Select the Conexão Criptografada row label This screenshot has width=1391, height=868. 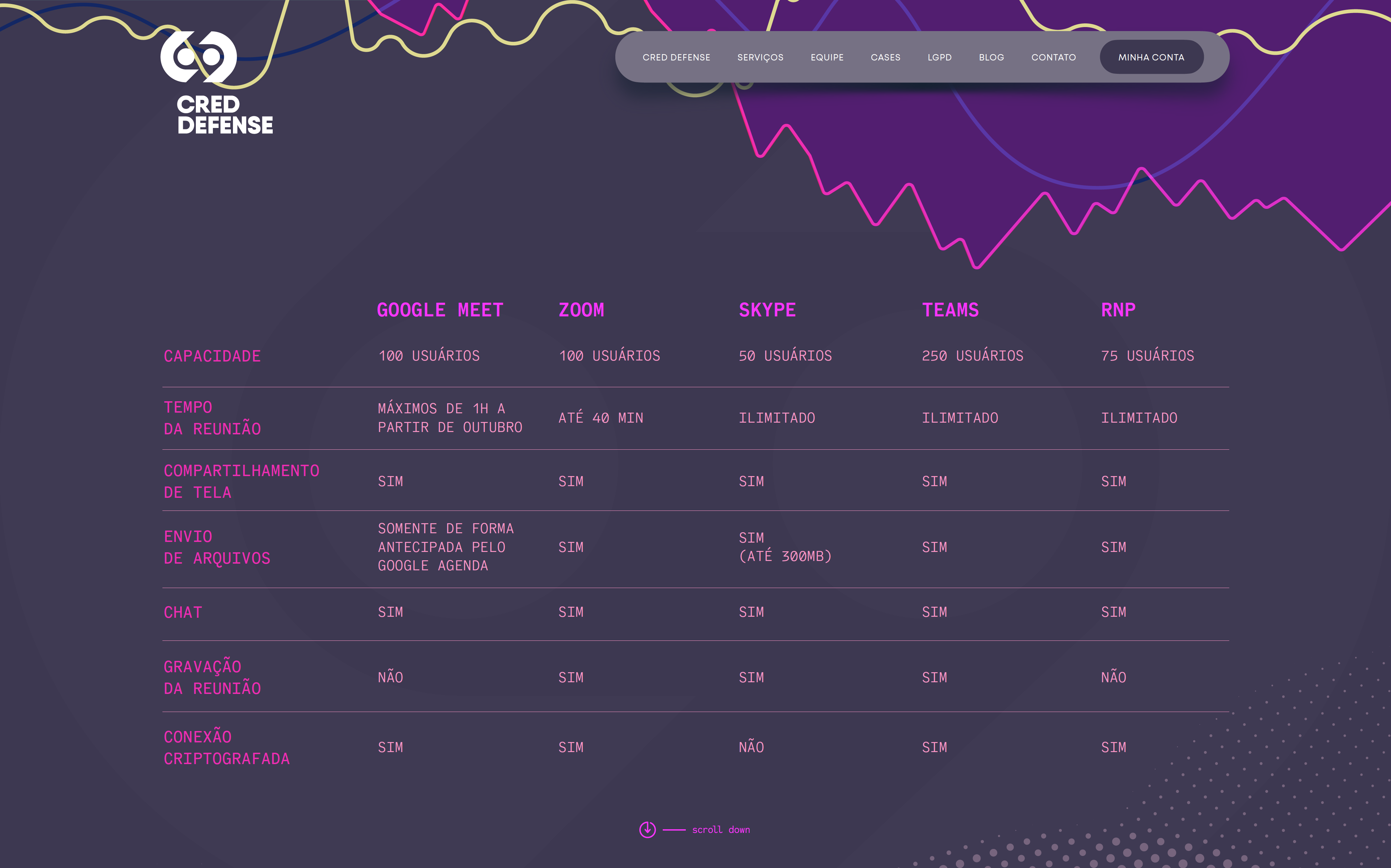click(226, 747)
